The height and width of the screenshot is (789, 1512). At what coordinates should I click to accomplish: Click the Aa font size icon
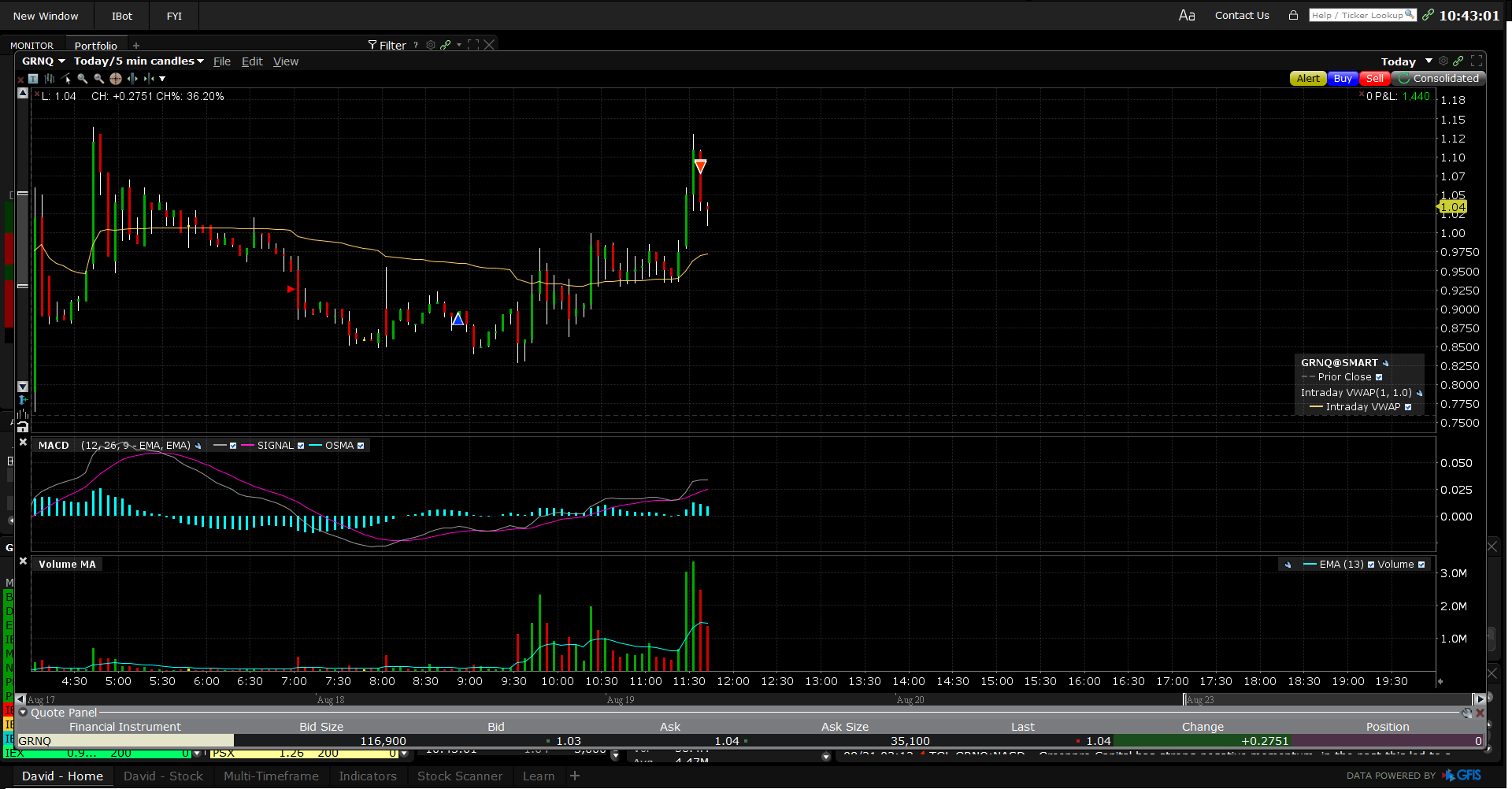point(1187,16)
